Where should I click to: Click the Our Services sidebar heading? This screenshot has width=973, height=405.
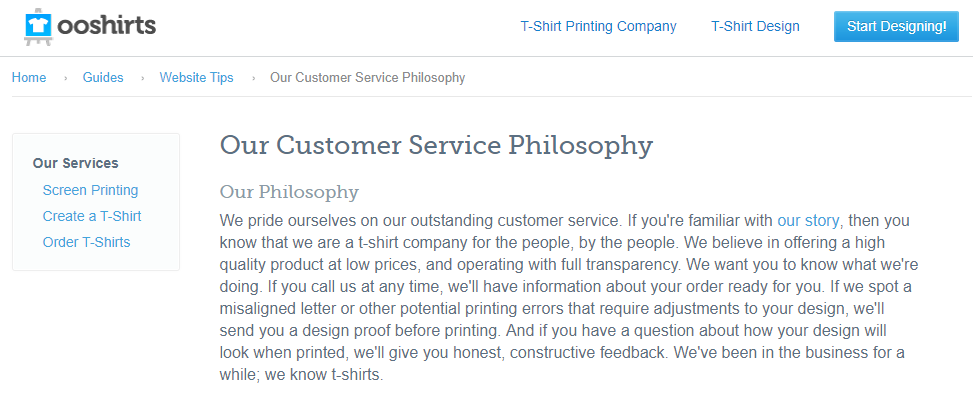click(x=76, y=163)
